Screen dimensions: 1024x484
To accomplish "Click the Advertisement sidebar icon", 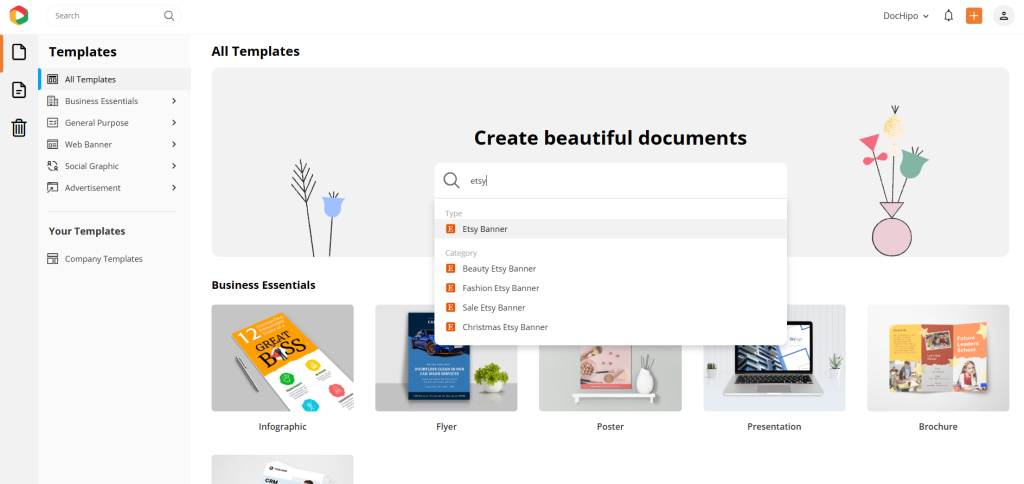I will tap(53, 187).
